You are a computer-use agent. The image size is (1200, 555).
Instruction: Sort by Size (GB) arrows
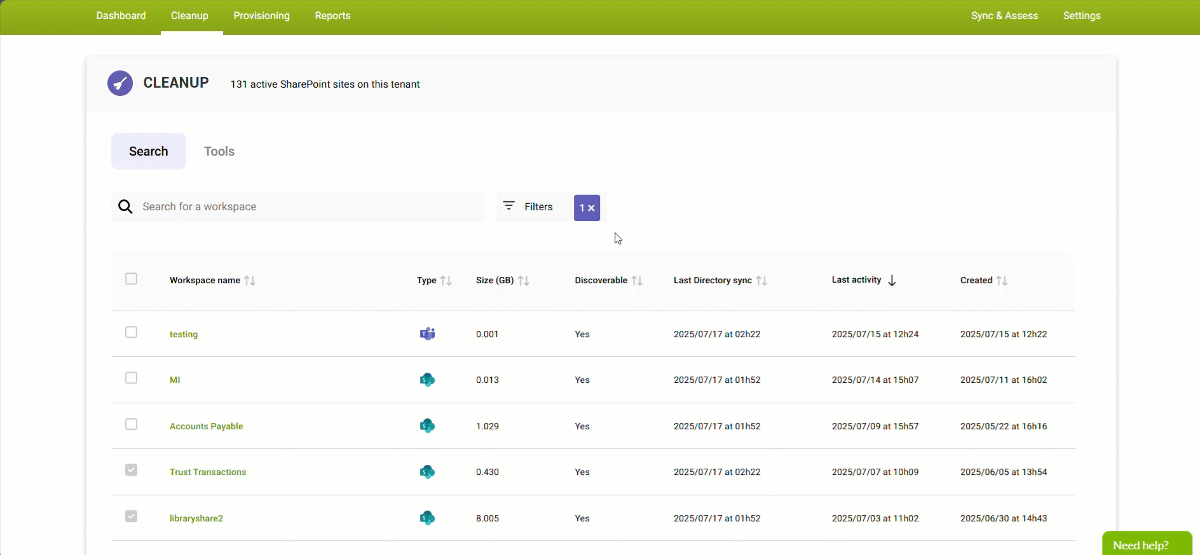[x=523, y=281]
